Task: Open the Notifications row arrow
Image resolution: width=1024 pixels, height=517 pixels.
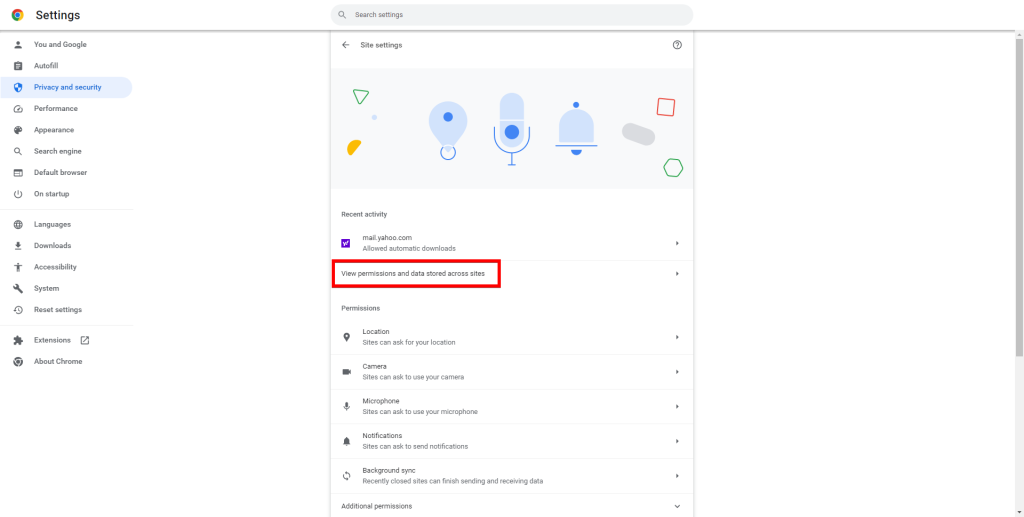Action: pos(677,441)
